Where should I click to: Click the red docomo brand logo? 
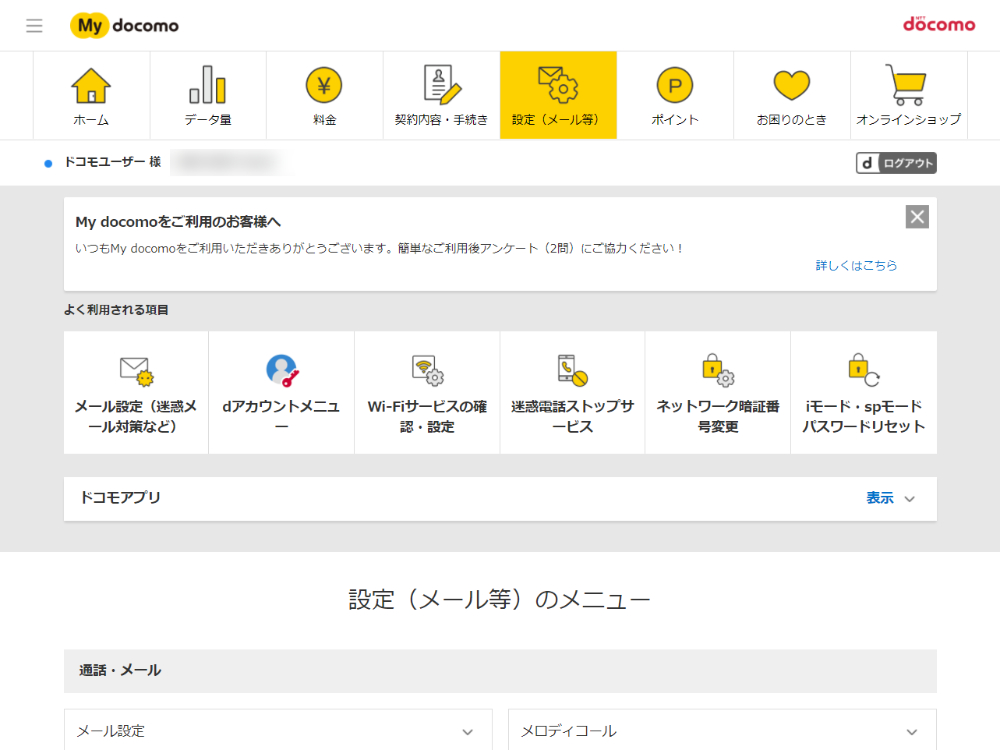tap(939, 24)
